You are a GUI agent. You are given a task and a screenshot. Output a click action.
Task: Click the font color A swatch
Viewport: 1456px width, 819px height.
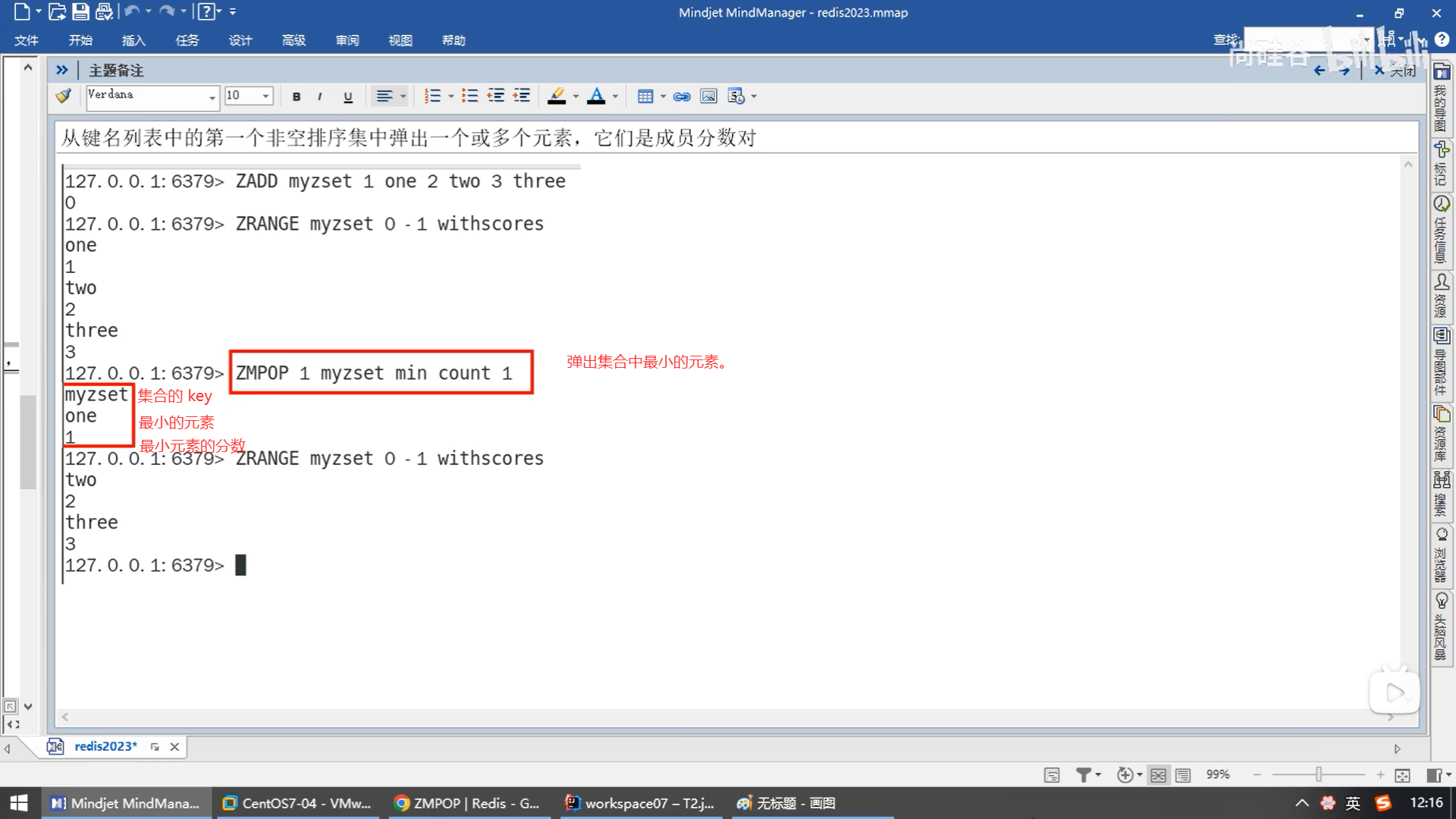[x=596, y=96]
